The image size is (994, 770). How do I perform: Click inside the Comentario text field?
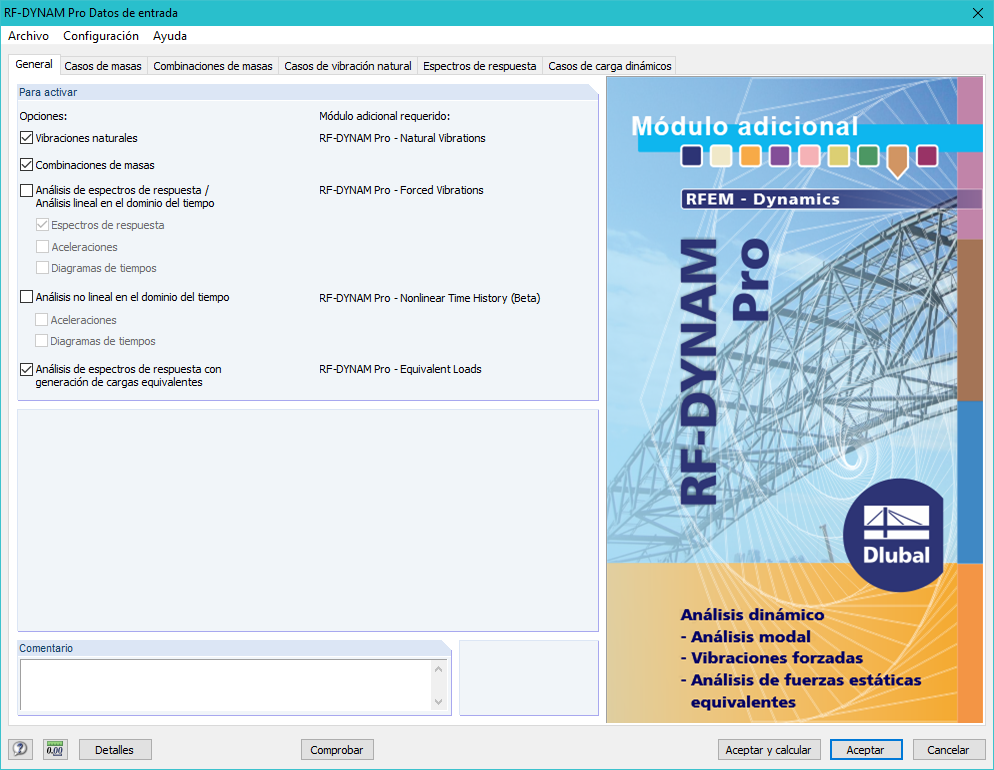pyautogui.click(x=226, y=685)
